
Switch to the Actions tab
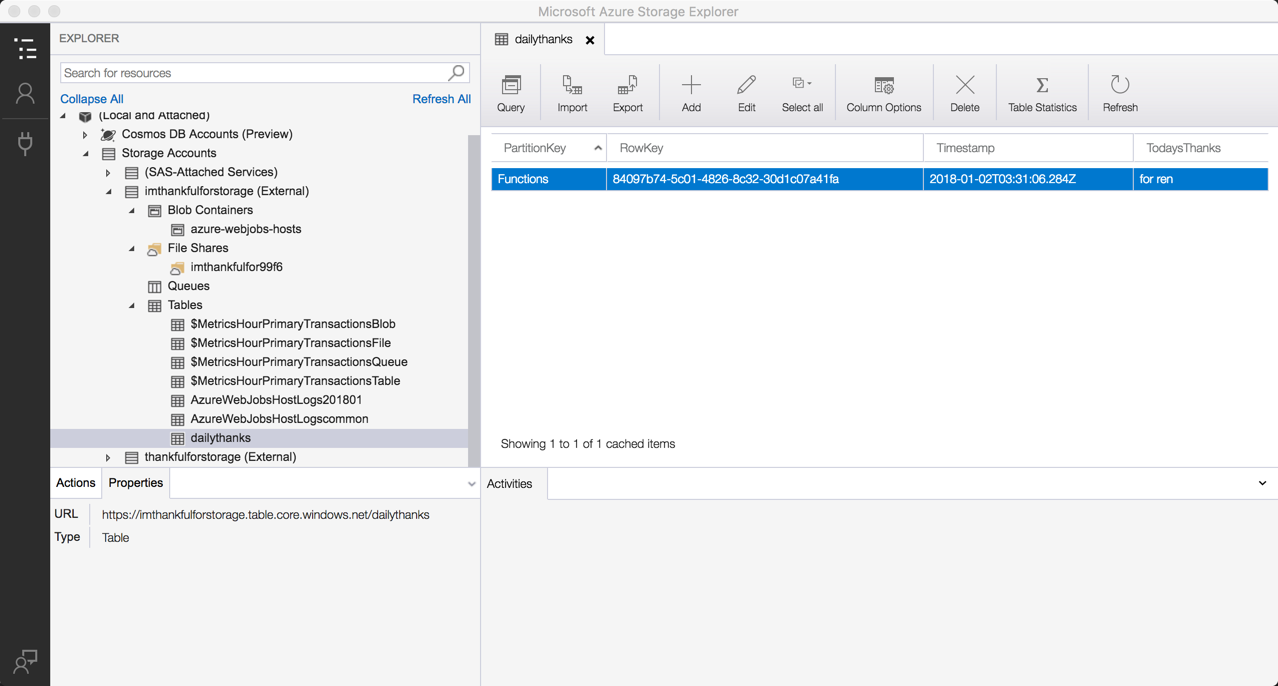(76, 483)
